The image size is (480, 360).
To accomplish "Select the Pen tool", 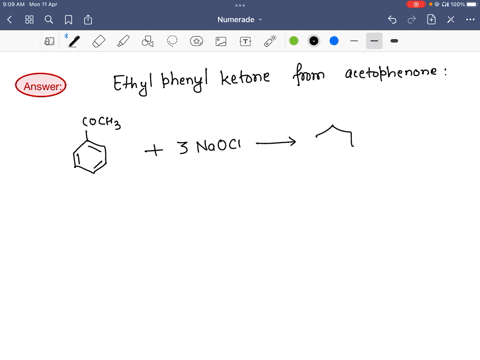I will (74, 41).
